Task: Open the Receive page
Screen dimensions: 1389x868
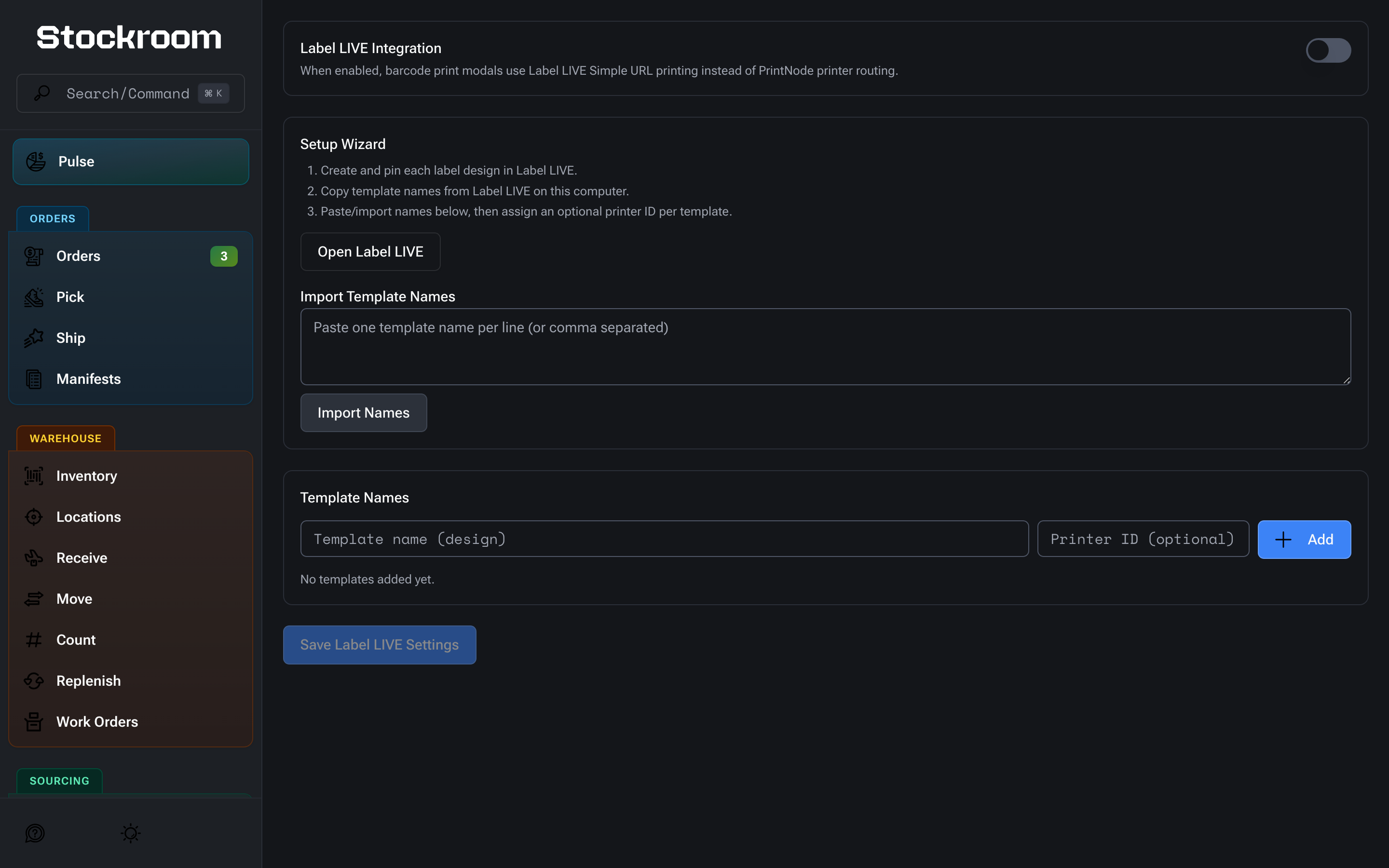Action: tap(131, 557)
